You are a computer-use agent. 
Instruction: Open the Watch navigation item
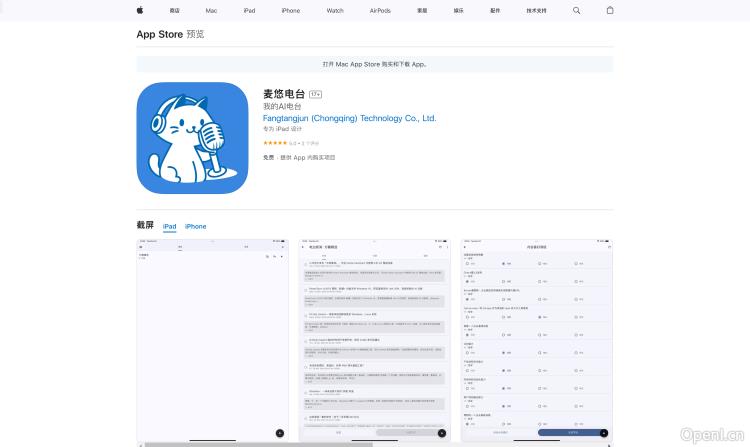(x=334, y=10)
